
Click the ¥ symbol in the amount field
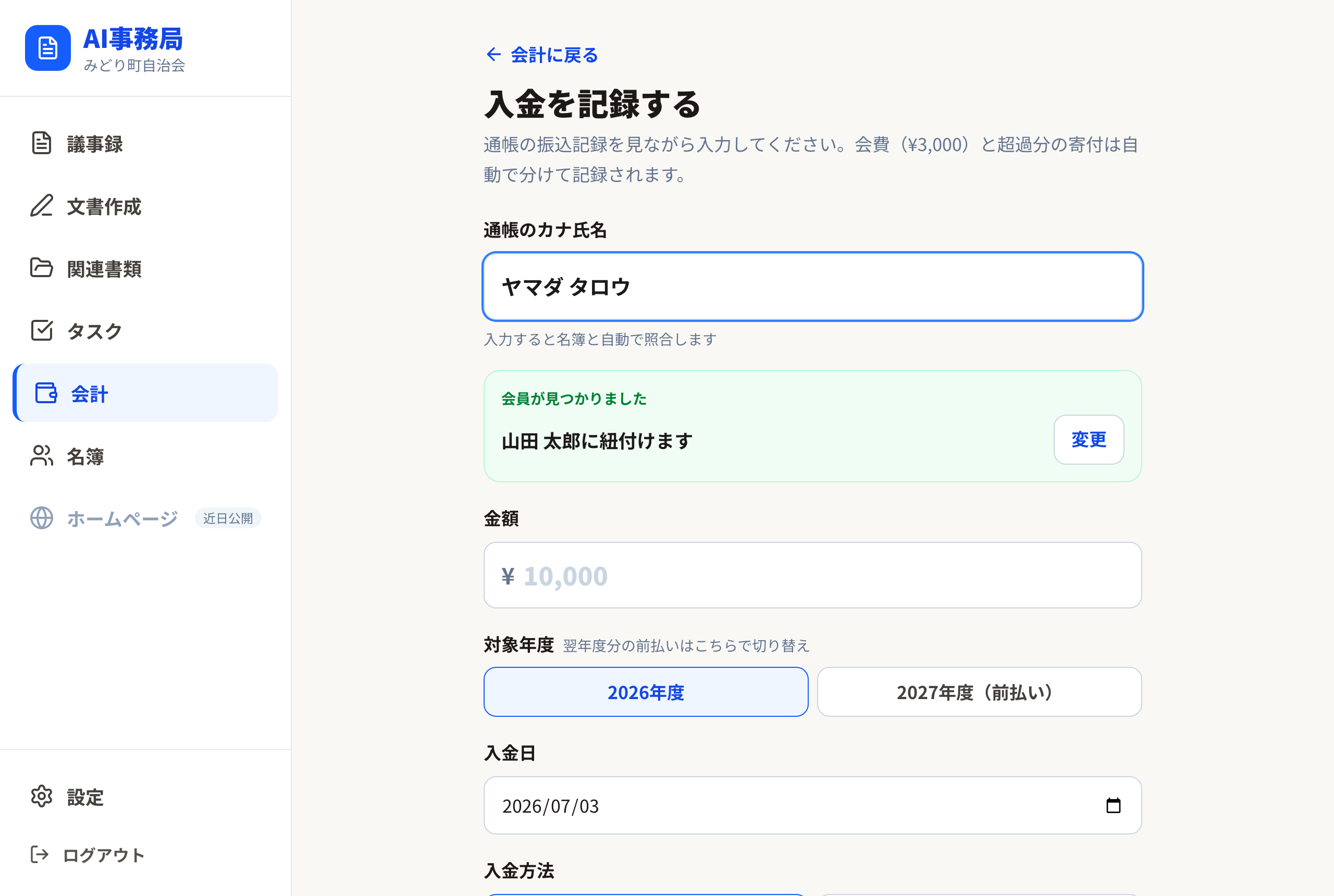tap(508, 576)
